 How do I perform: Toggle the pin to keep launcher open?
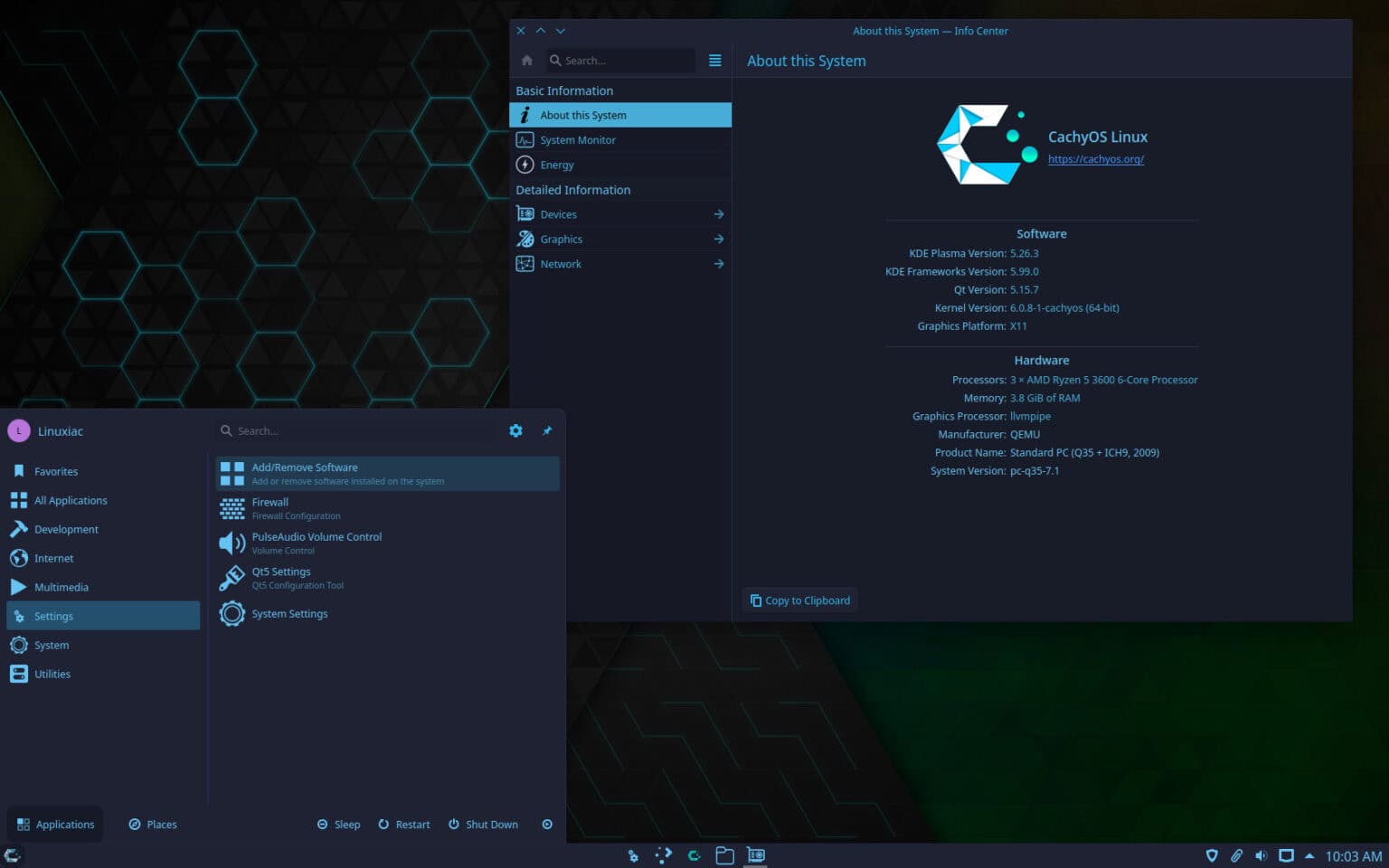tap(546, 430)
